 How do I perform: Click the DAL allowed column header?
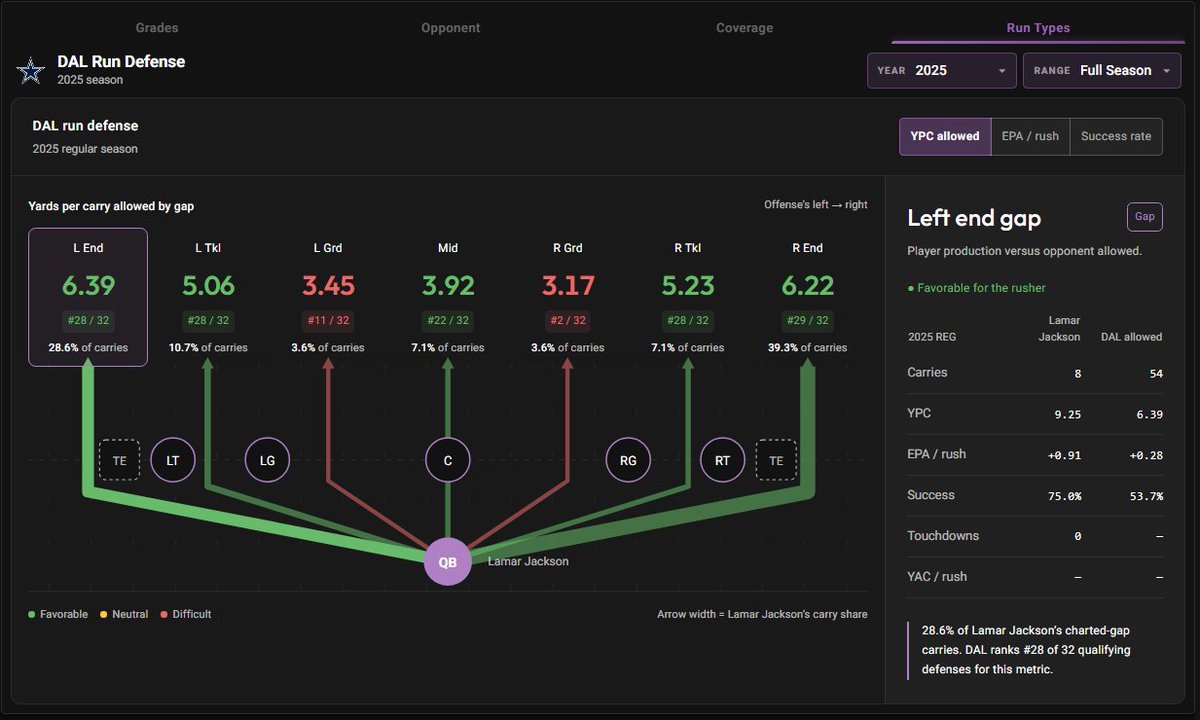click(x=1131, y=337)
